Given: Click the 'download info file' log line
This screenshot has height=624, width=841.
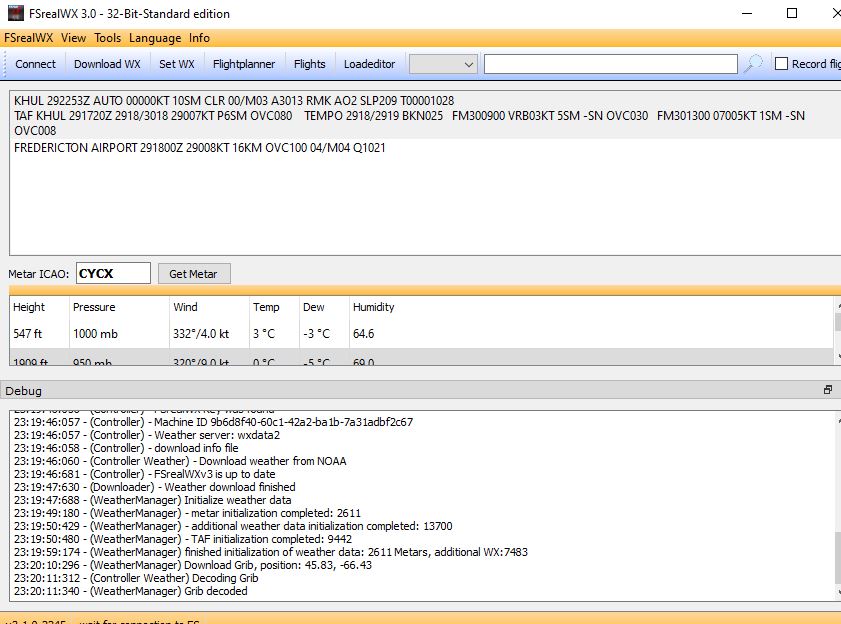Looking at the screenshot, I should point(126,448).
